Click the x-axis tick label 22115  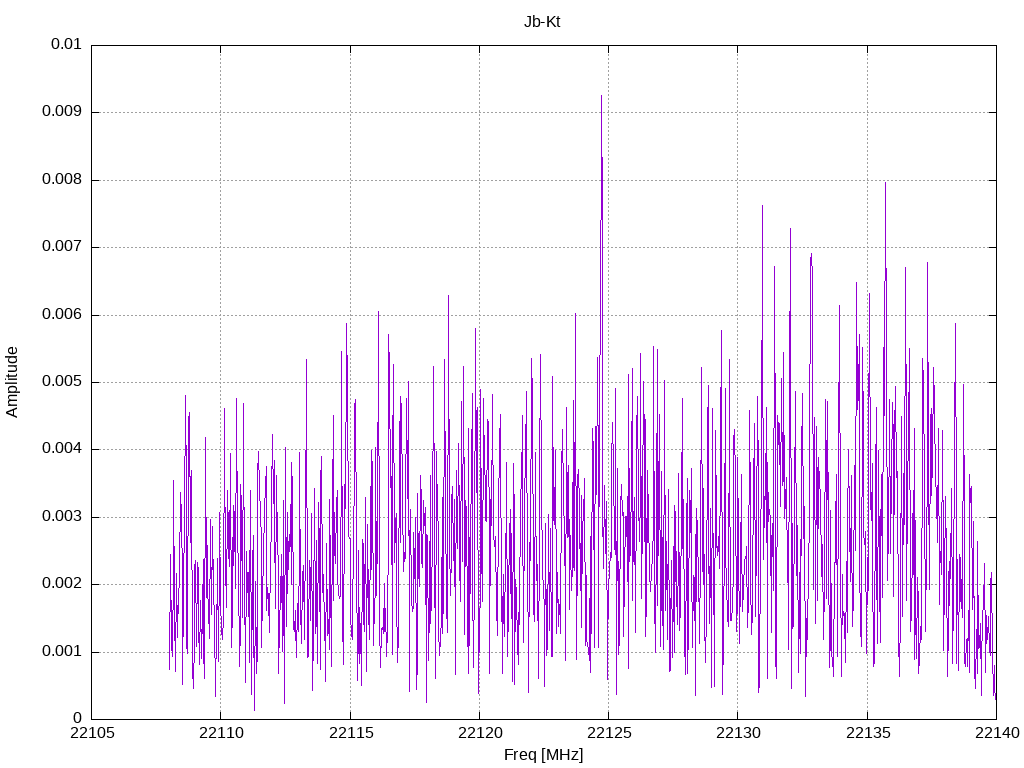click(x=350, y=733)
